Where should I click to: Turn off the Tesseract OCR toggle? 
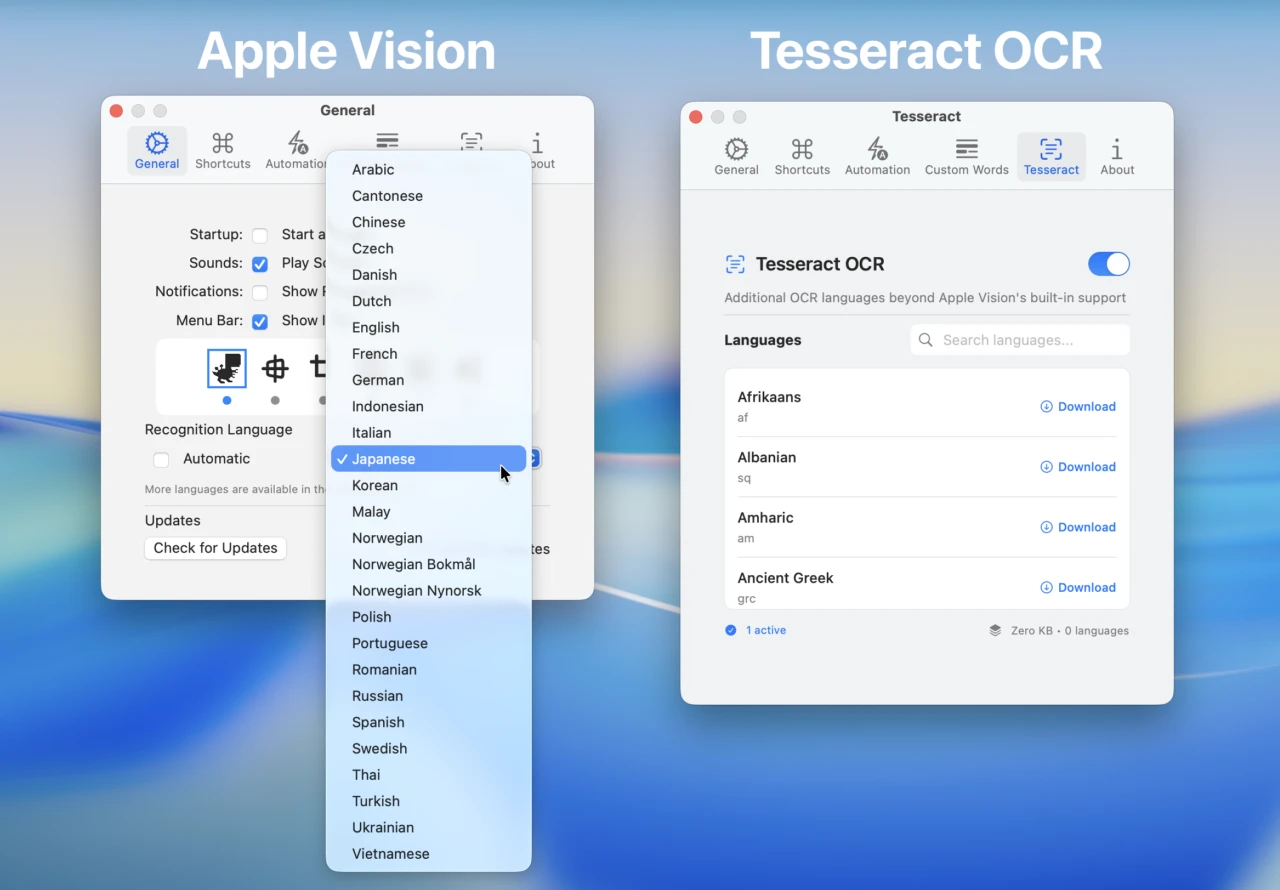pyautogui.click(x=1108, y=264)
